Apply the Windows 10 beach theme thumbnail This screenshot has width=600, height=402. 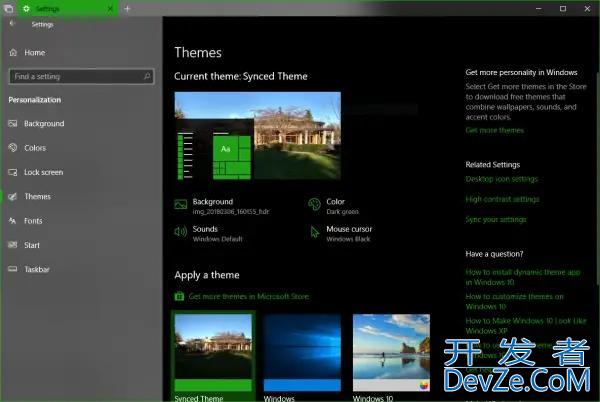coord(391,352)
